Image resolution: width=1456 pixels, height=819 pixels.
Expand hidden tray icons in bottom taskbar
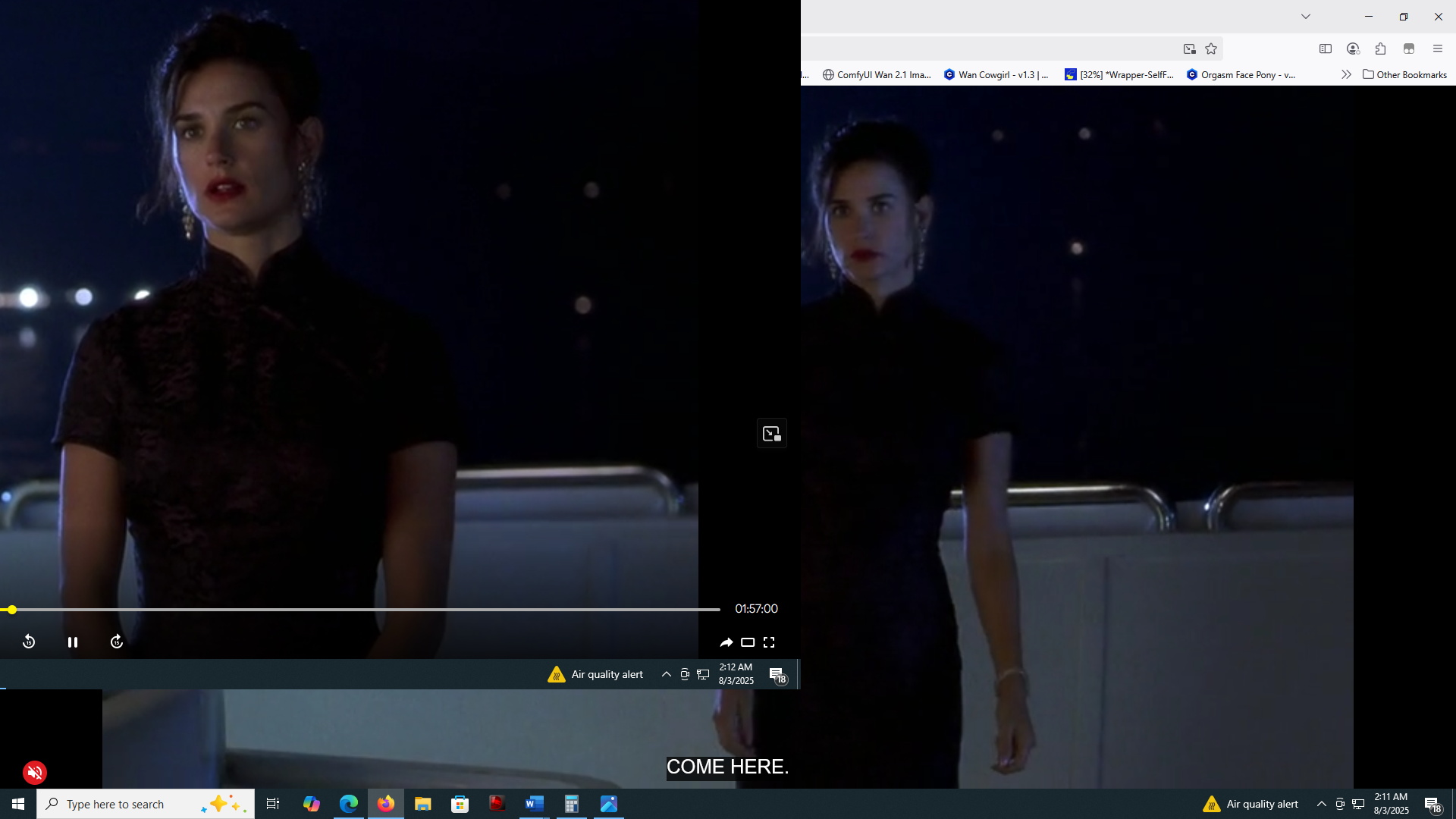coord(1322,804)
